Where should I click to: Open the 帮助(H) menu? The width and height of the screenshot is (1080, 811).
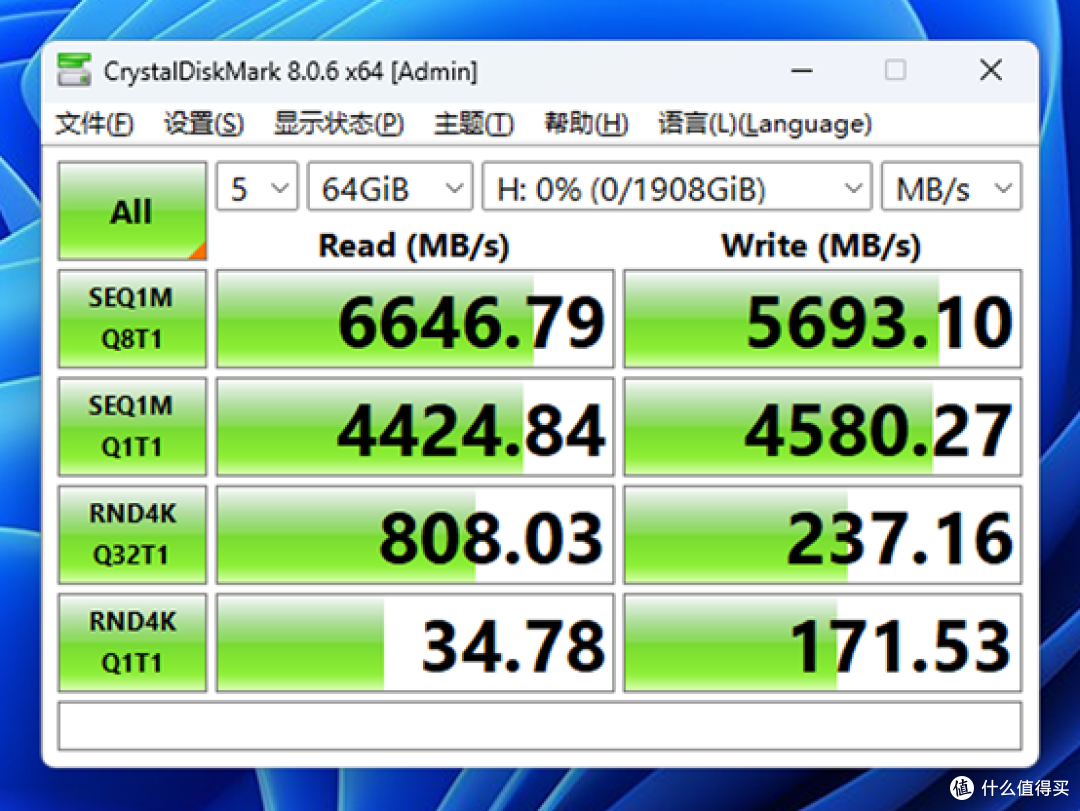pyautogui.click(x=586, y=124)
